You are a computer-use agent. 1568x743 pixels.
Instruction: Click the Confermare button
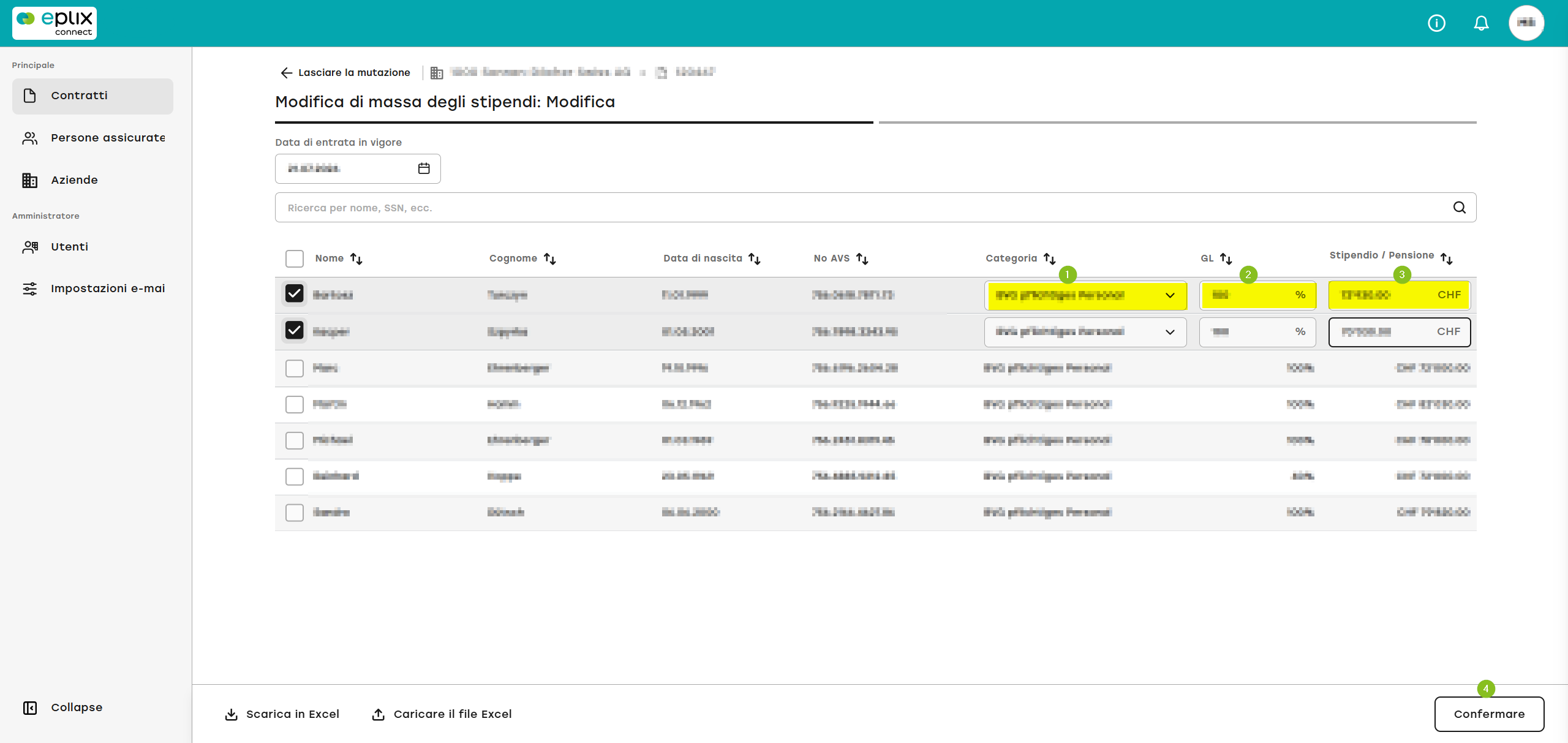(1489, 714)
